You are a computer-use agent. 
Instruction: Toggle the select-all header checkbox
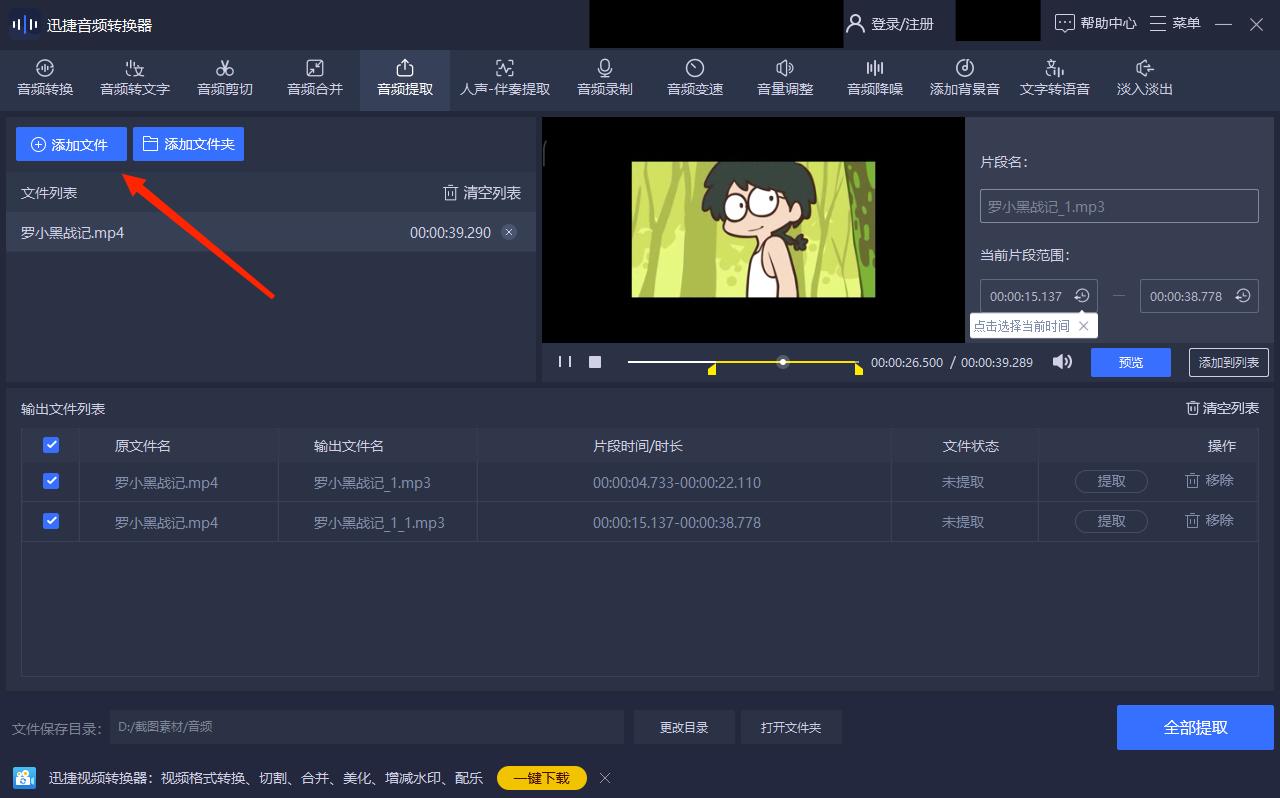pyautogui.click(x=51, y=445)
